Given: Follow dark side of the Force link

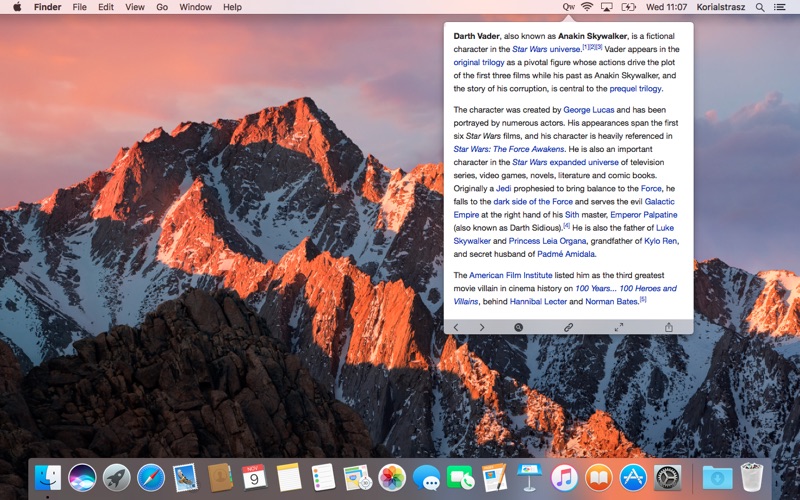Looking at the screenshot, I should (533, 202).
